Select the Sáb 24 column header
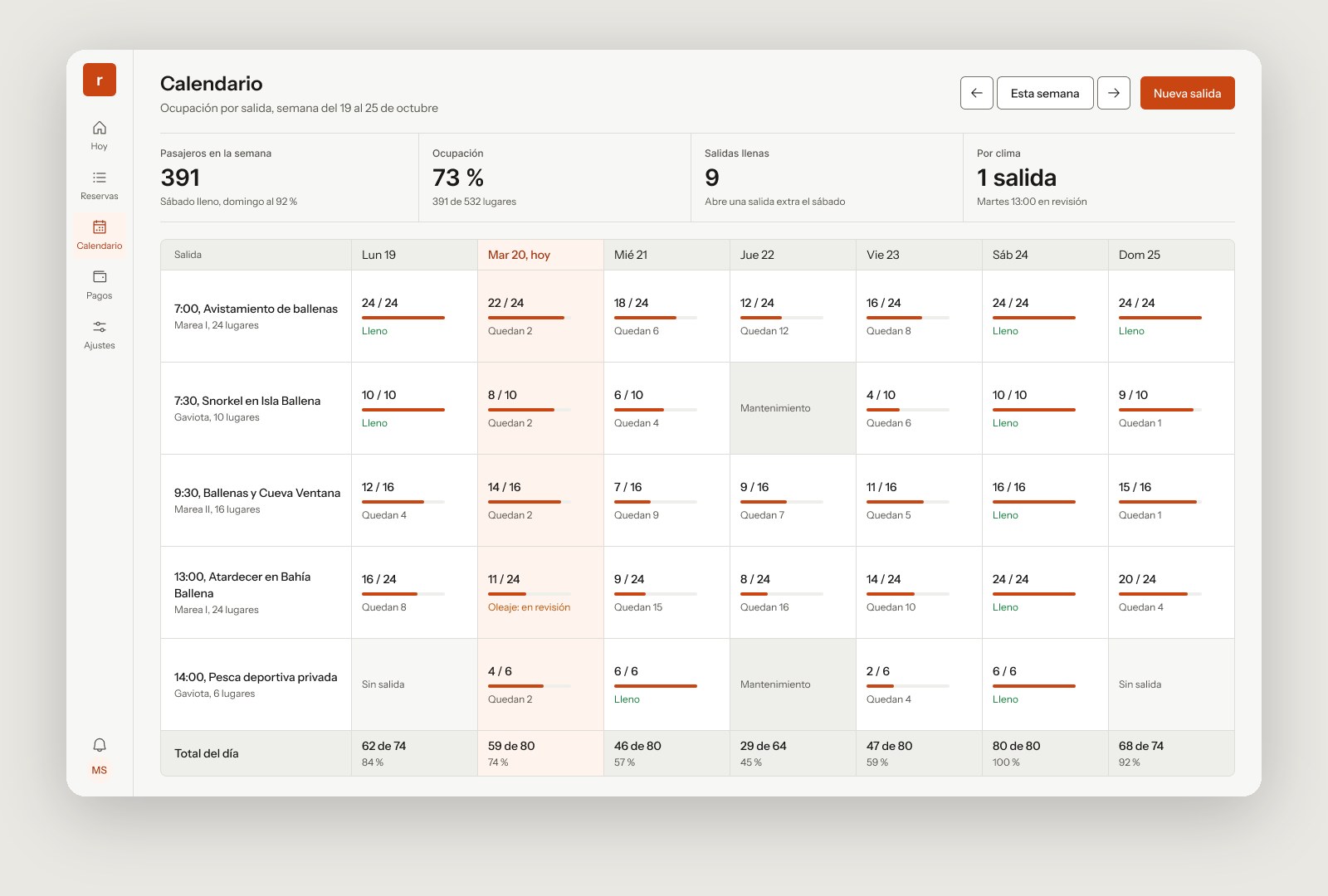This screenshot has width=1328, height=896. pyautogui.click(x=1045, y=255)
